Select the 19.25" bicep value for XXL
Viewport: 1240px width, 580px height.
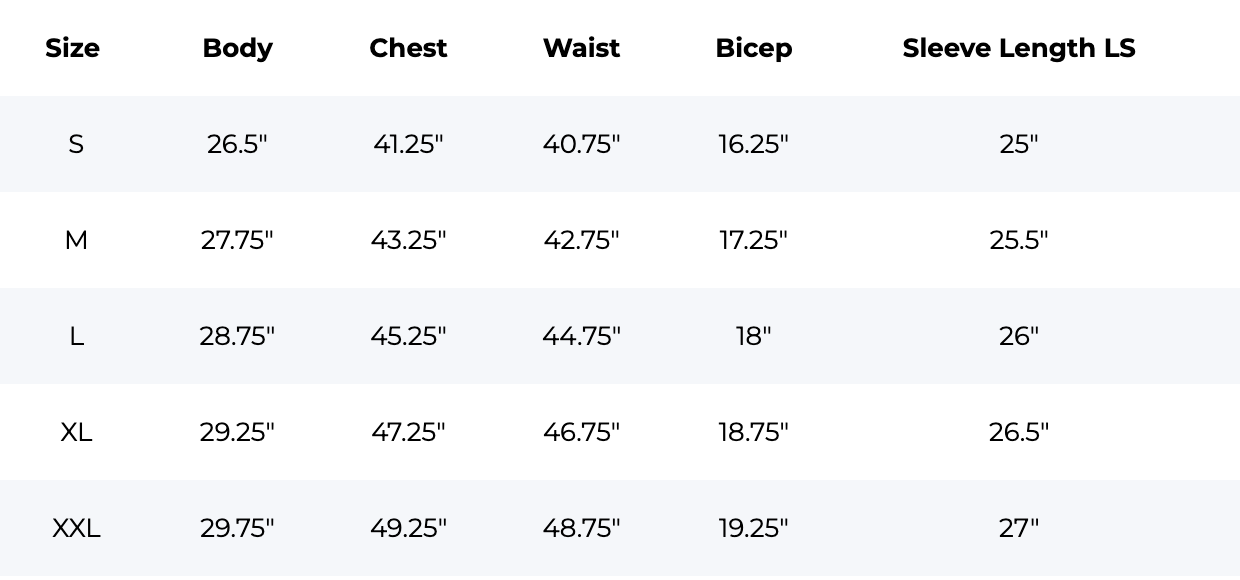[753, 528]
